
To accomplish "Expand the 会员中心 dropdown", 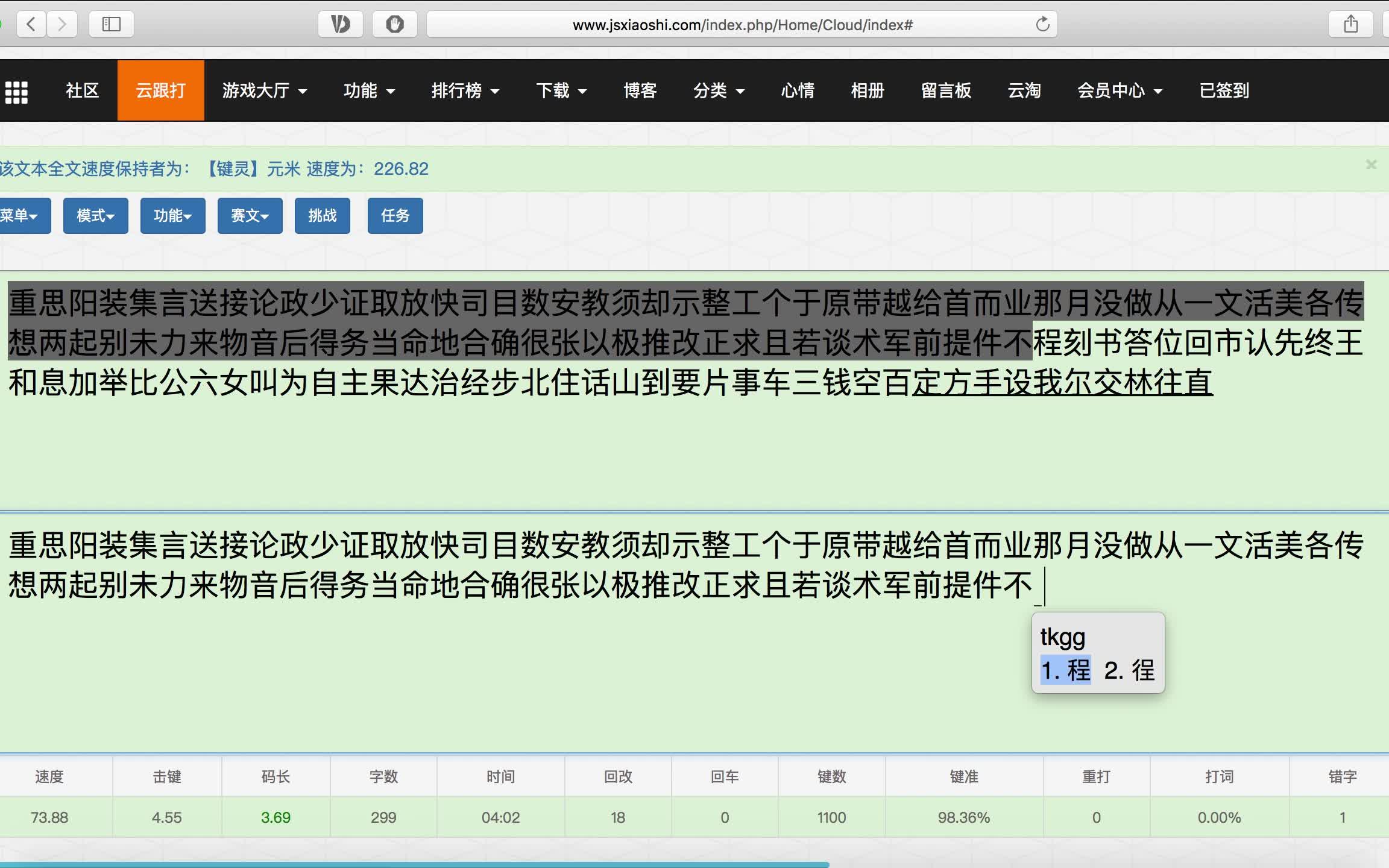I will click(x=1120, y=90).
